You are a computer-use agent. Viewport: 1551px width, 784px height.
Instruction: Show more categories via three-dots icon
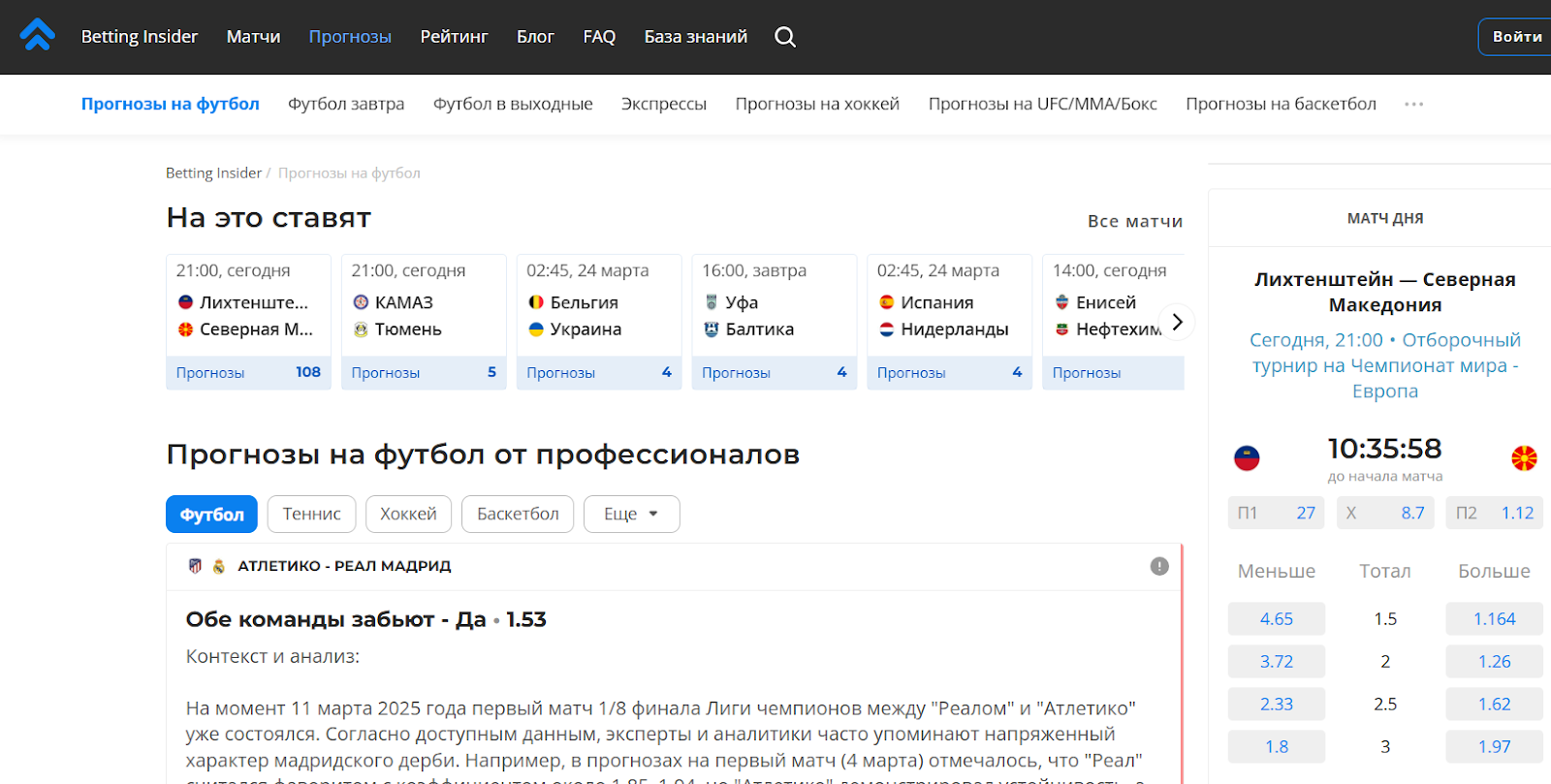coord(1413,104)
